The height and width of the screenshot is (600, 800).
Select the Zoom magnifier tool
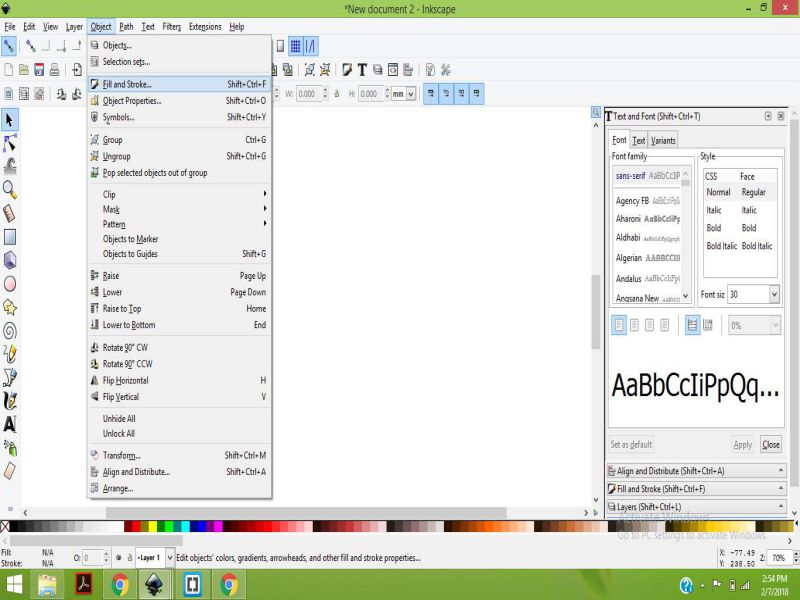pyautogui.click(x=9, y=190)
